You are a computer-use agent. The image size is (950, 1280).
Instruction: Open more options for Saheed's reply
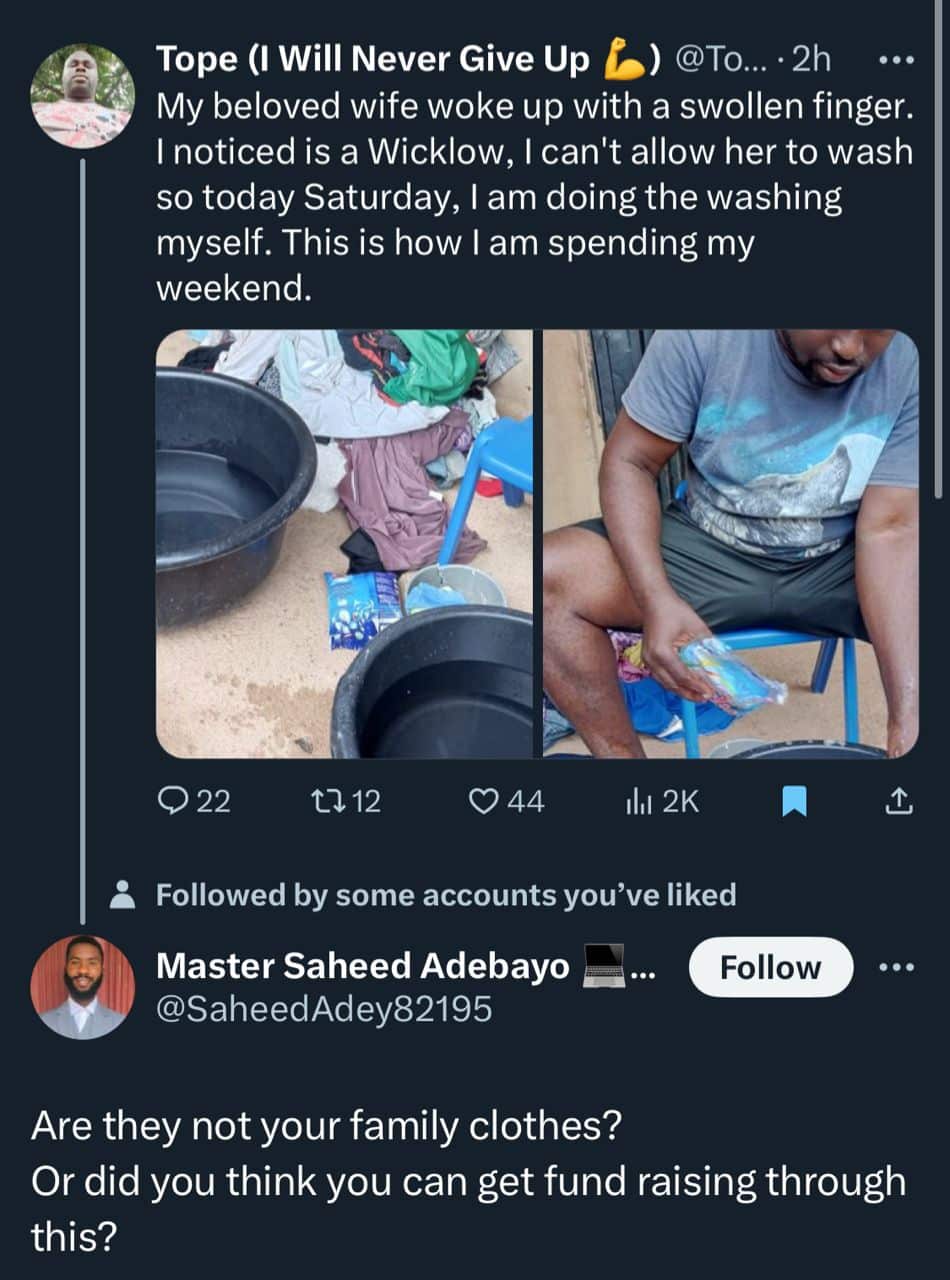(x=895, y=968)
